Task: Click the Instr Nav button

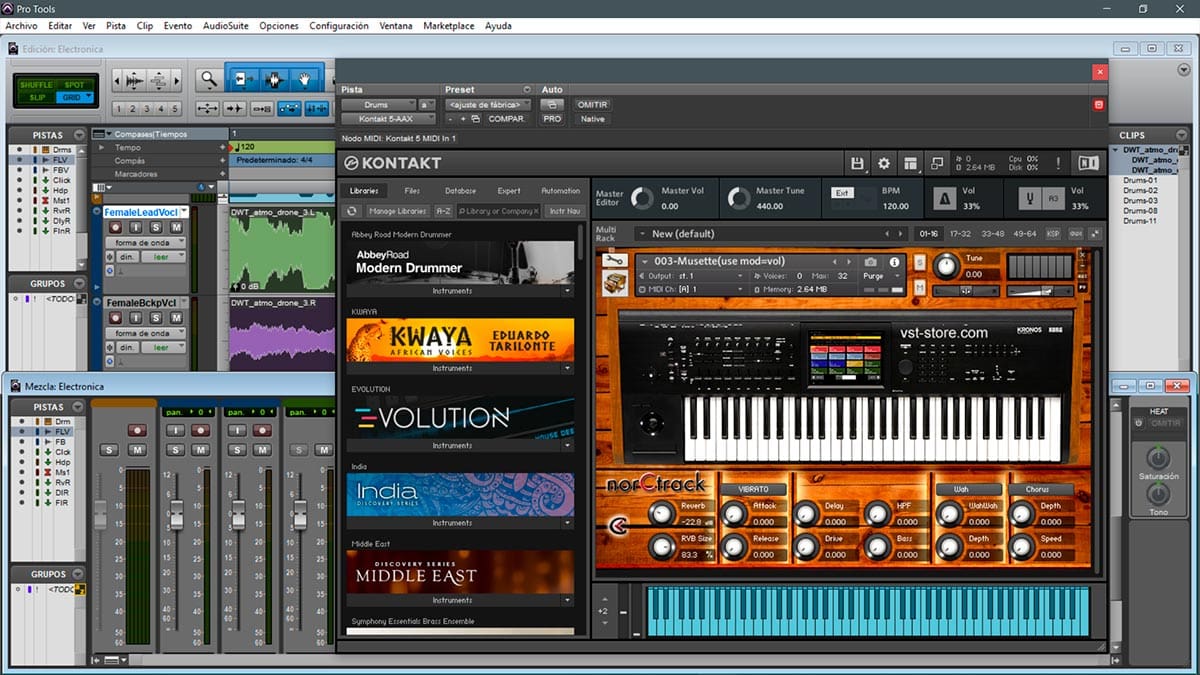Action: [565, 211]
